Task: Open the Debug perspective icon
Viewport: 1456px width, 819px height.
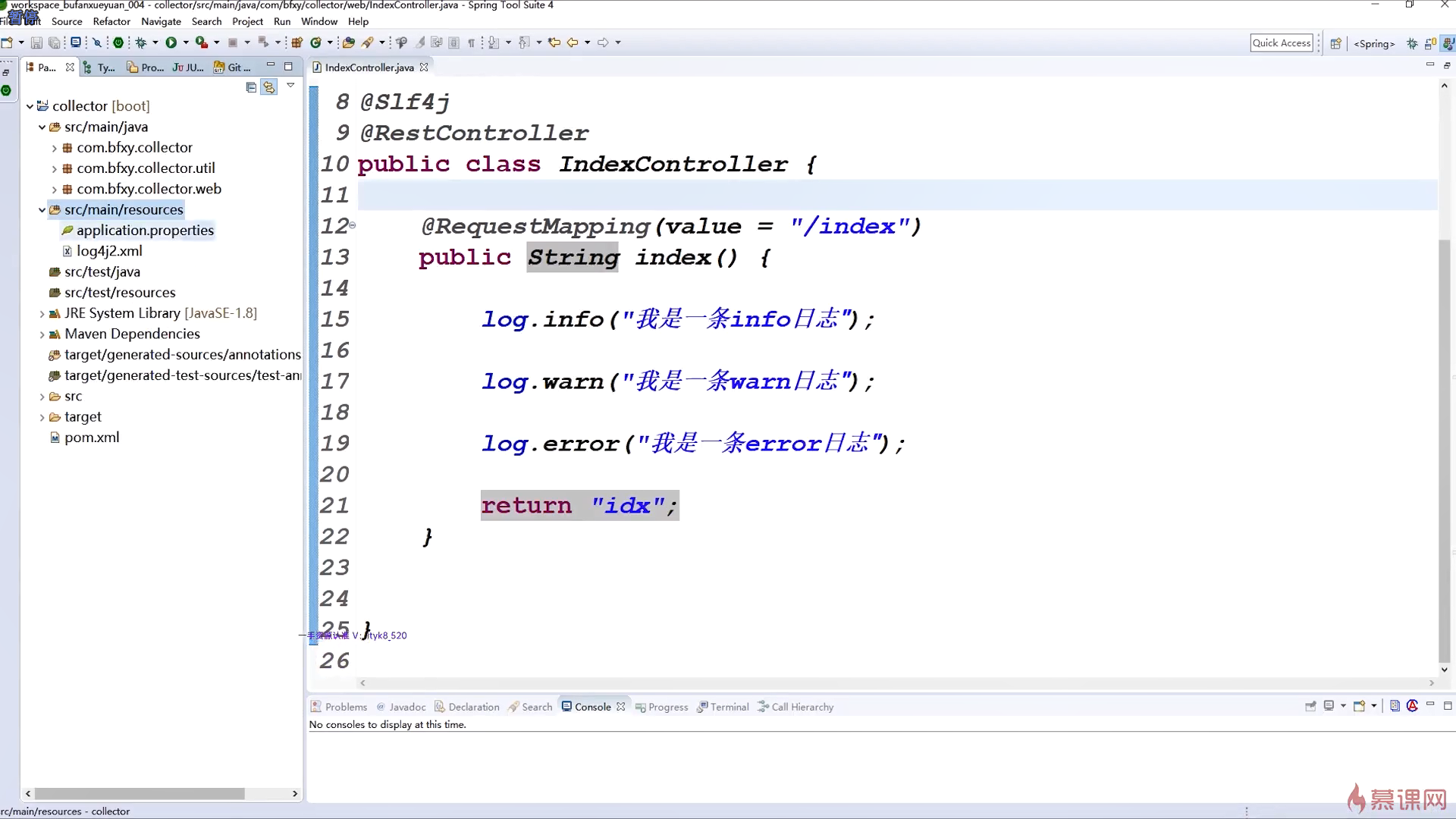Action: [1412, 43]
